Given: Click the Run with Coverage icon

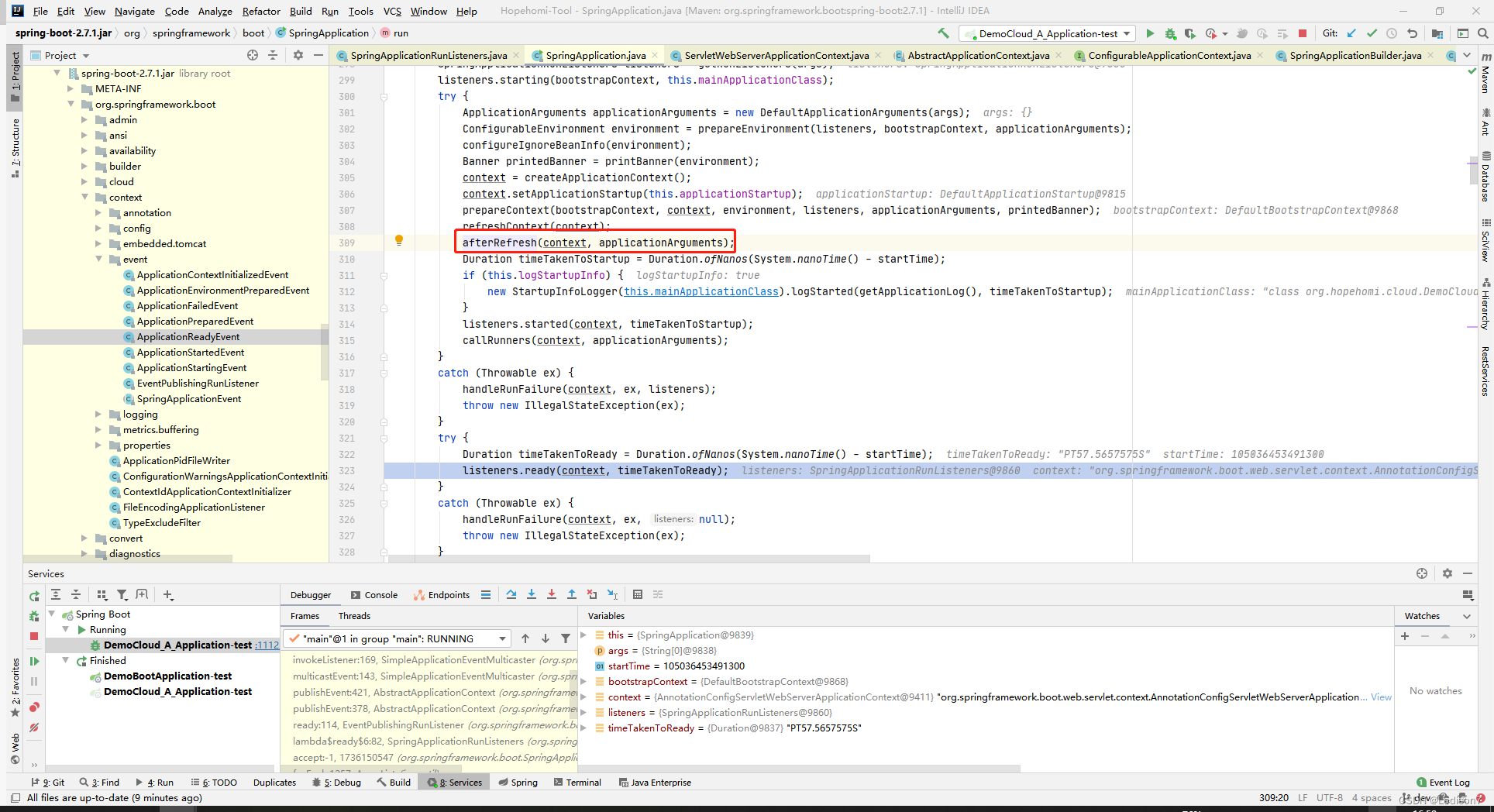Looking at the screenshot, I should click(x=1189, y=33).
